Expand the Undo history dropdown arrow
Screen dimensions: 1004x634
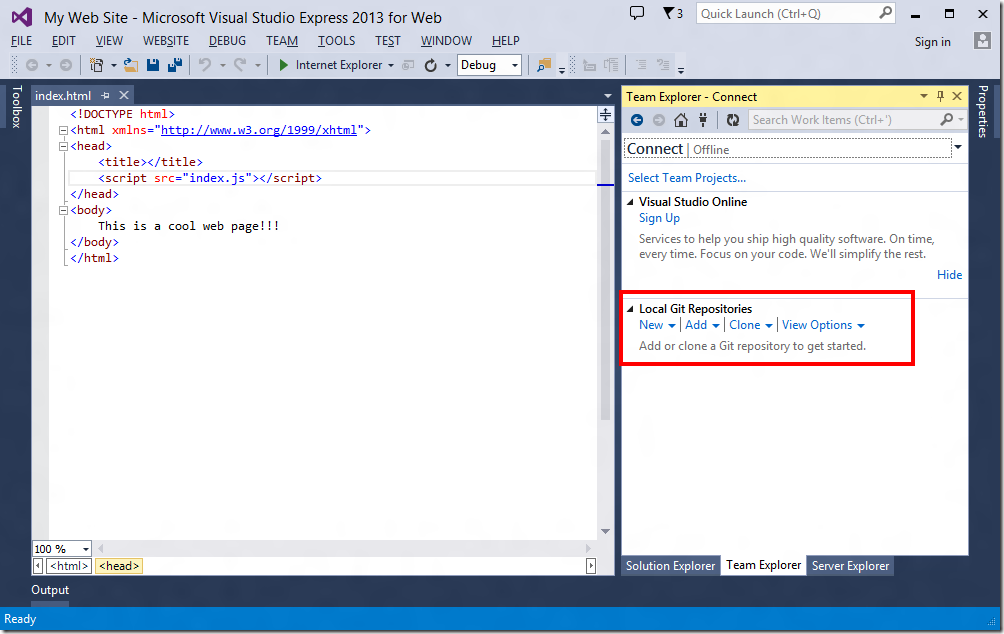(x=222, y=65)
